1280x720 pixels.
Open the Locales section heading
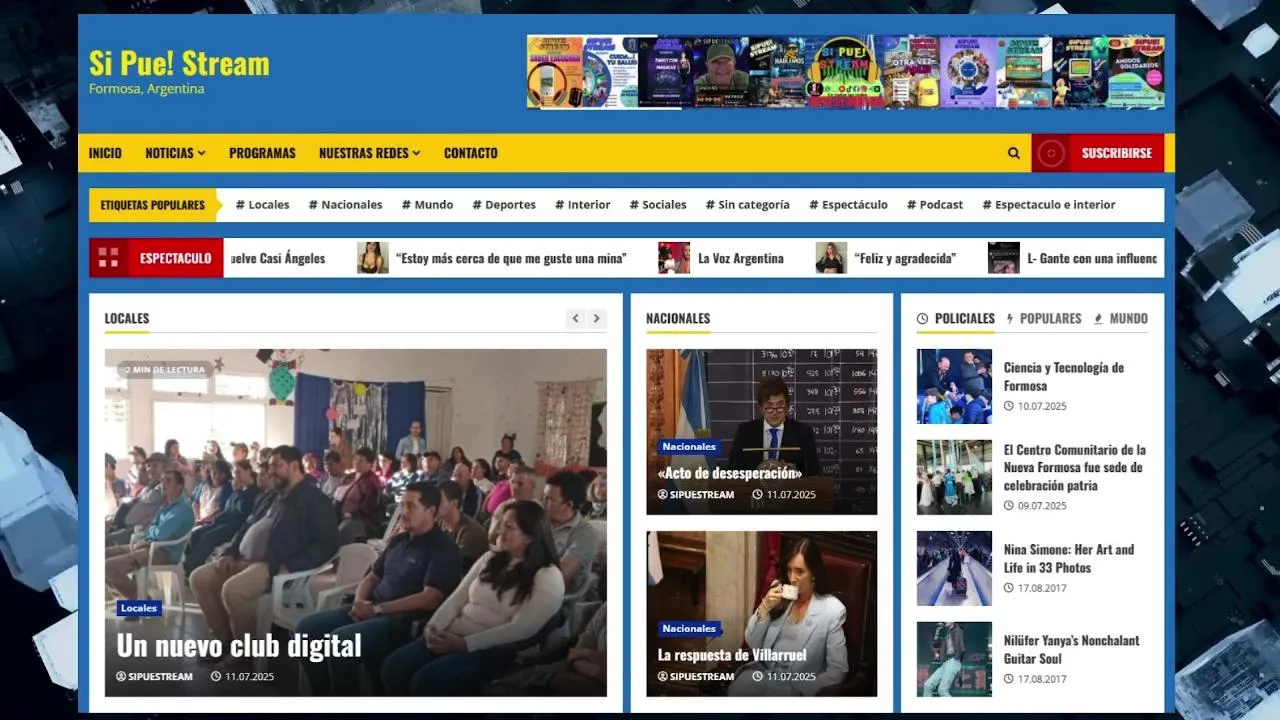point(127,319)
